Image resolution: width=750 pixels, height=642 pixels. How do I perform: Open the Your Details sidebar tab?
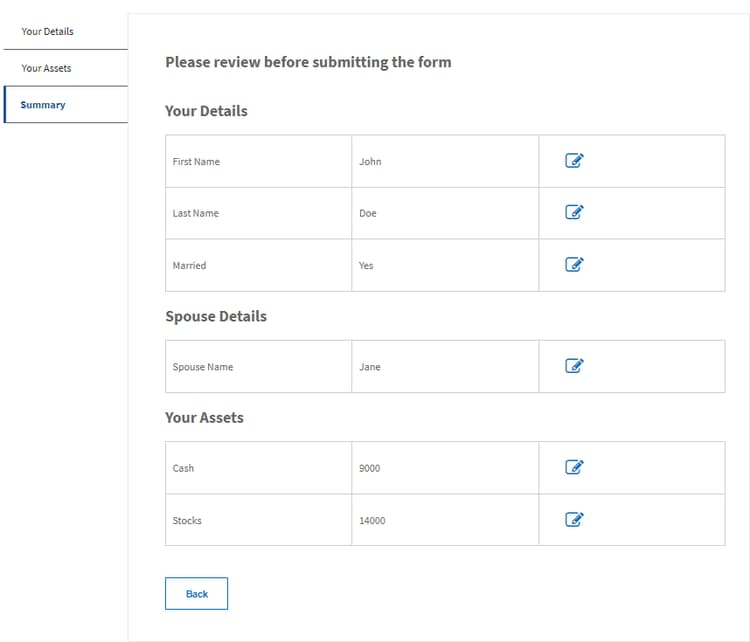point(48,31)
